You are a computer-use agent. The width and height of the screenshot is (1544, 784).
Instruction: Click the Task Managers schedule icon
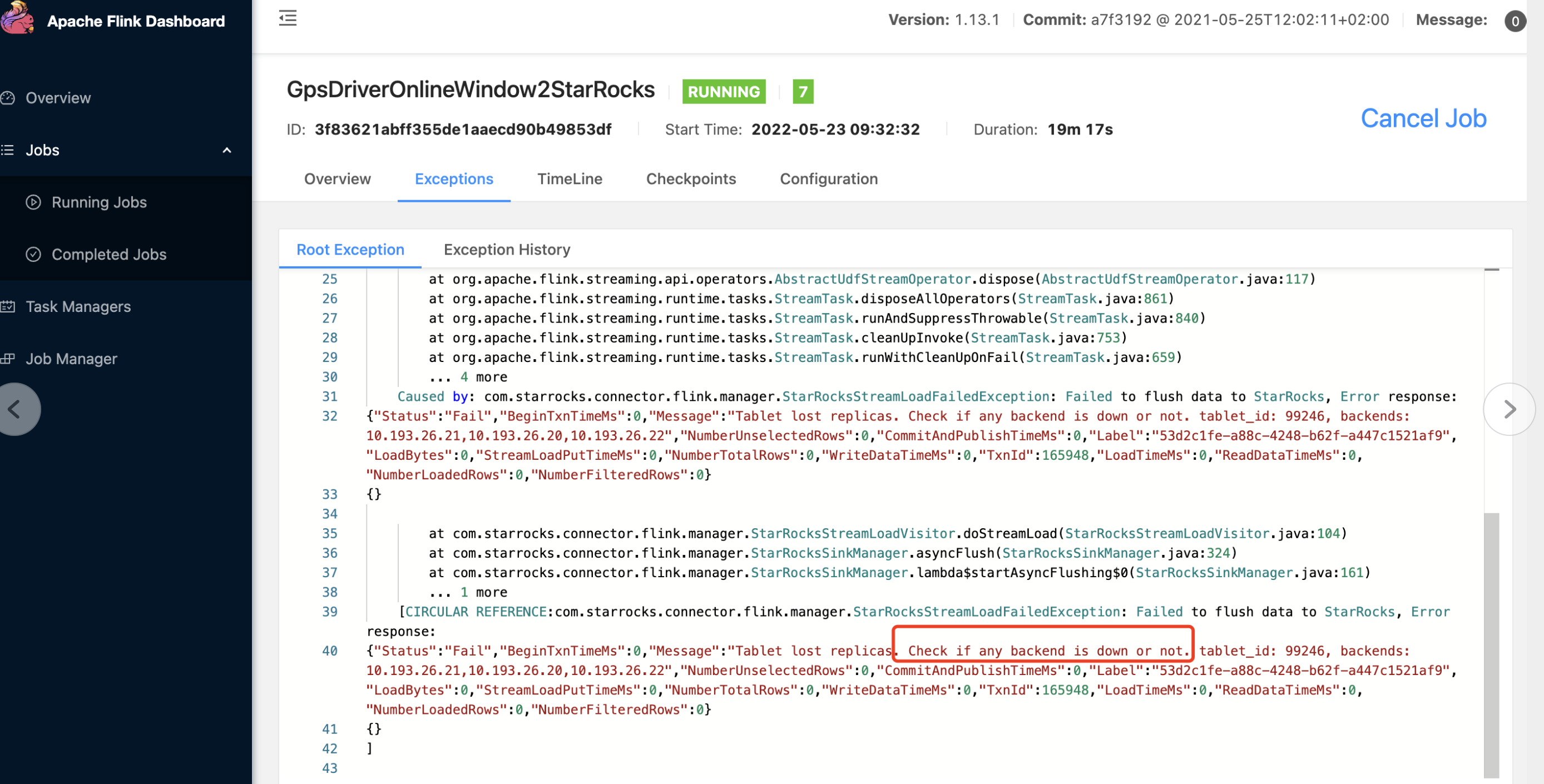[x=8, y=306]
